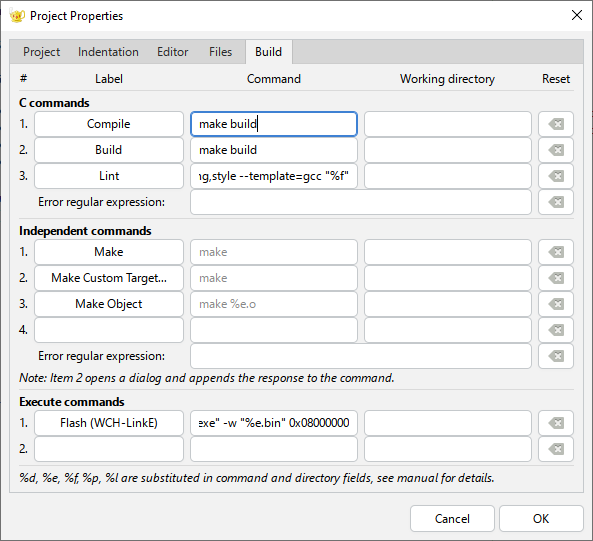This screenshot has height=541, width=593.
Task: Focus the Flash (WCH-LinkE) command field
Action: [274, 423]
